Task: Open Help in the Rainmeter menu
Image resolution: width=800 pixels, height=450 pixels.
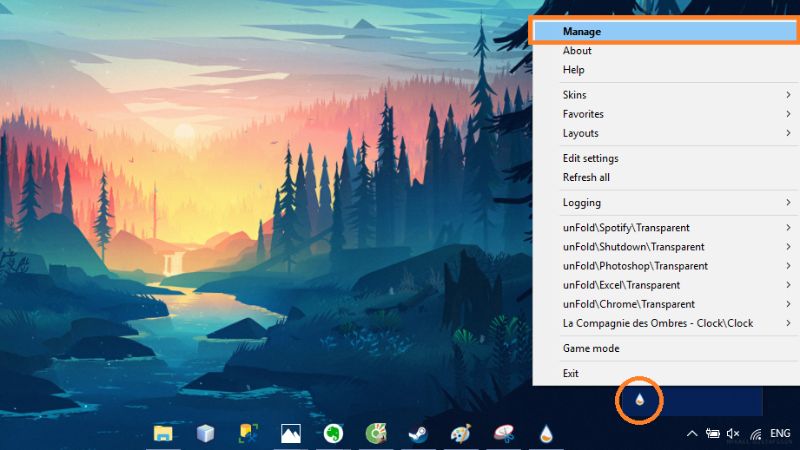Action: (665, 70)
